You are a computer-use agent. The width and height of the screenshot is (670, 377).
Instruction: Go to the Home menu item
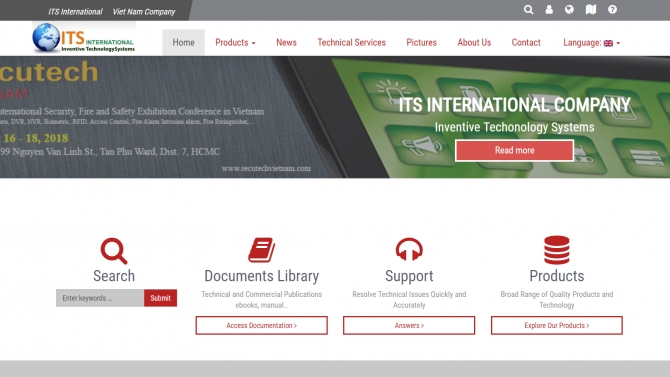[183, 42]
